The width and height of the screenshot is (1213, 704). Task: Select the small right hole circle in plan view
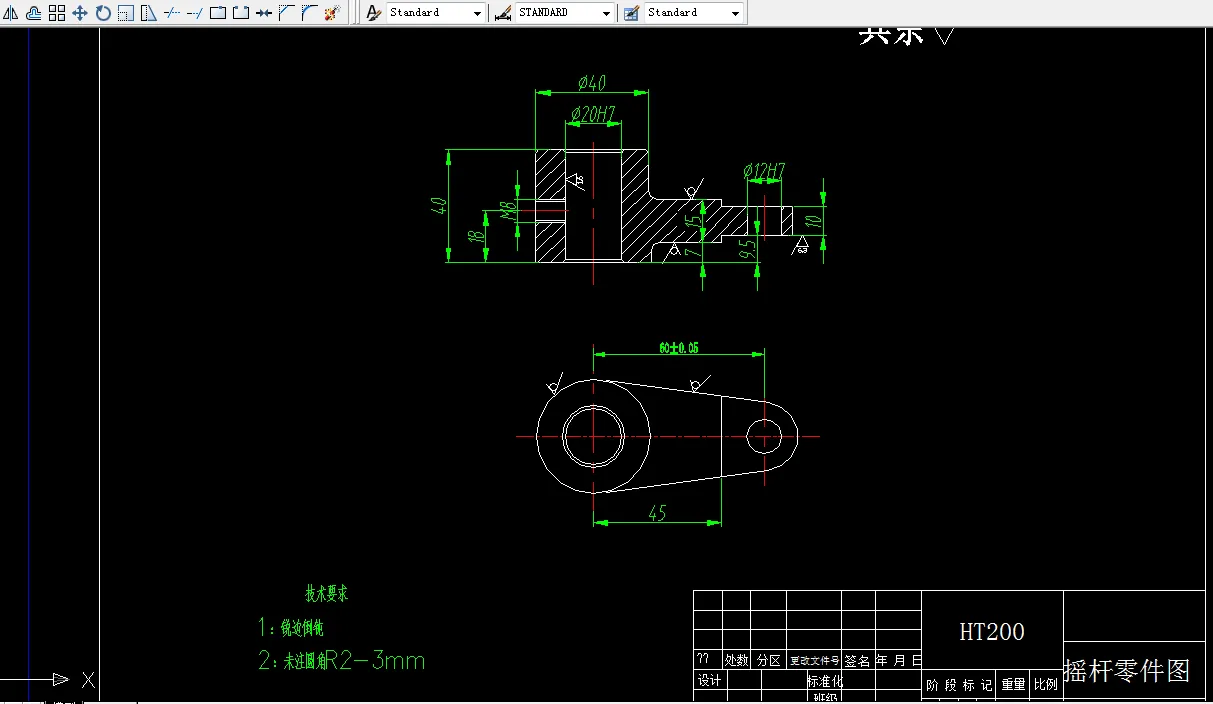tap(764, 436)
